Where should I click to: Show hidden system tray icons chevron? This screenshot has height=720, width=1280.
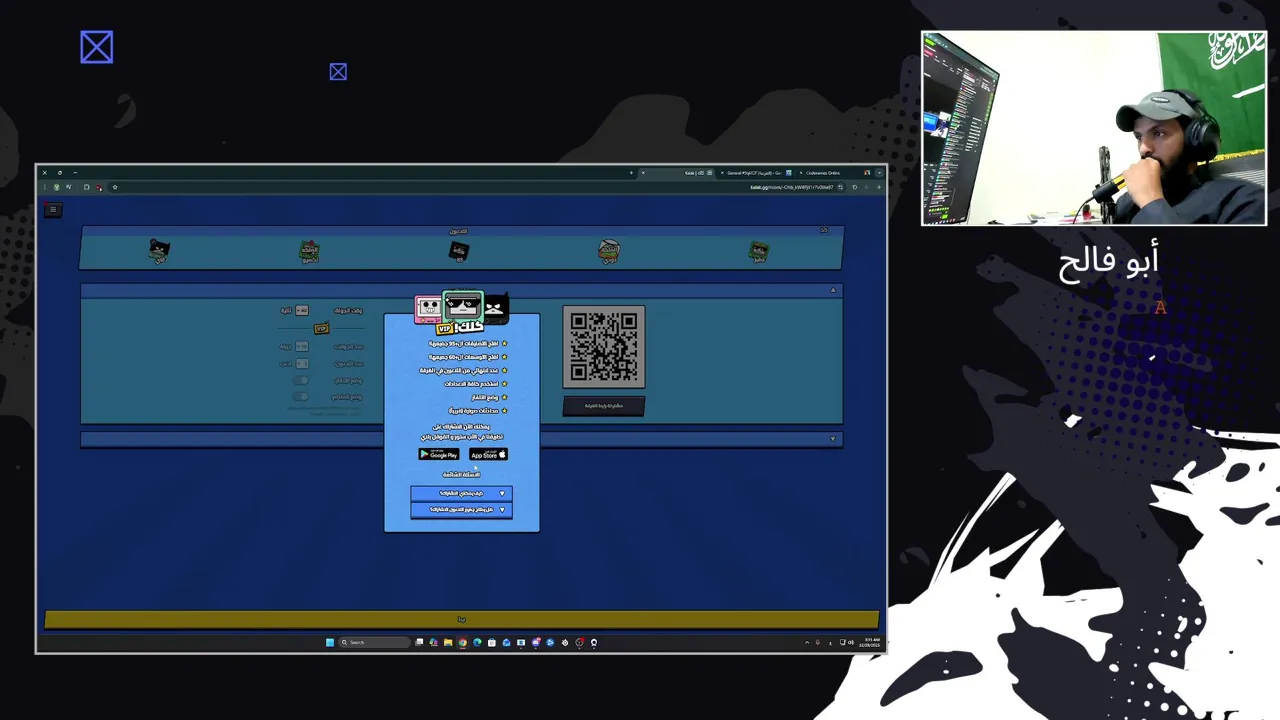point(807,642)
